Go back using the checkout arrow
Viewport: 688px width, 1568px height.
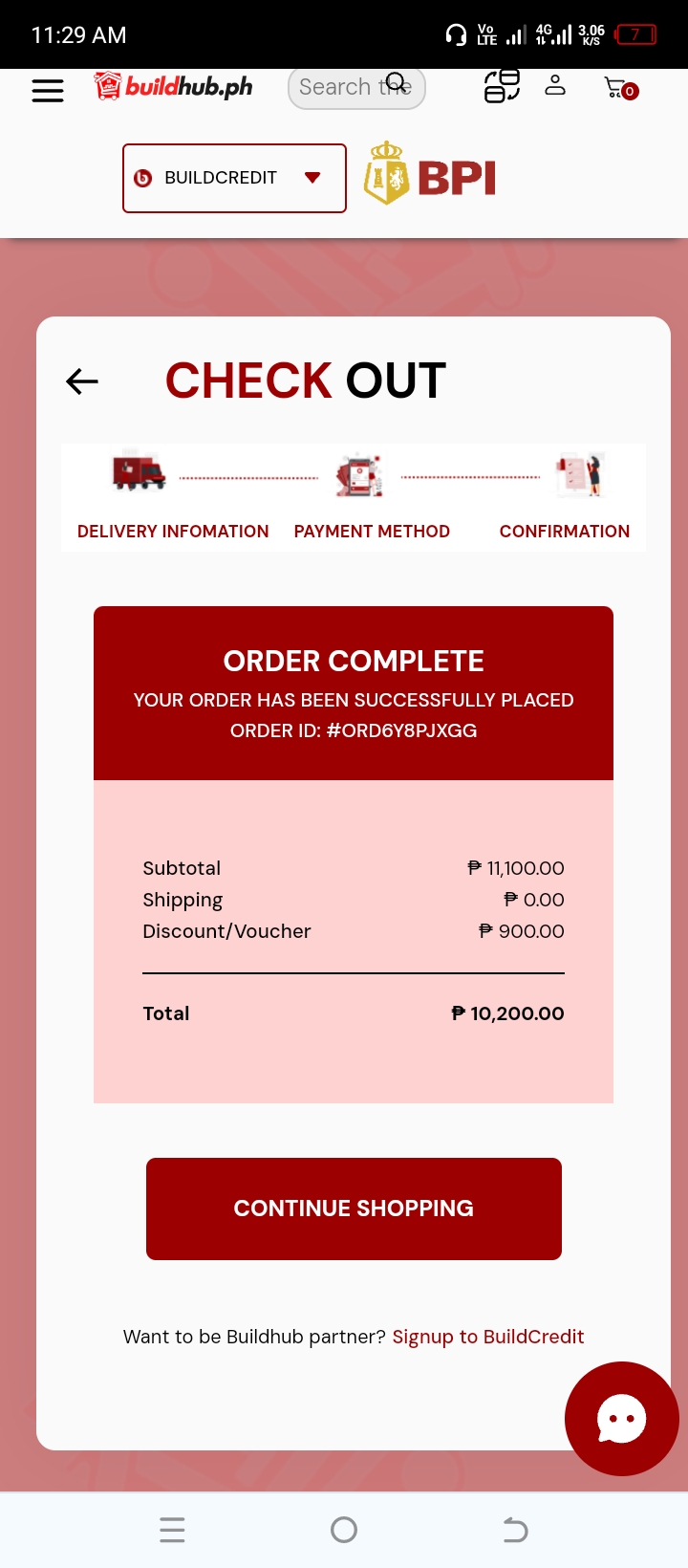click(x=82, y=381)
